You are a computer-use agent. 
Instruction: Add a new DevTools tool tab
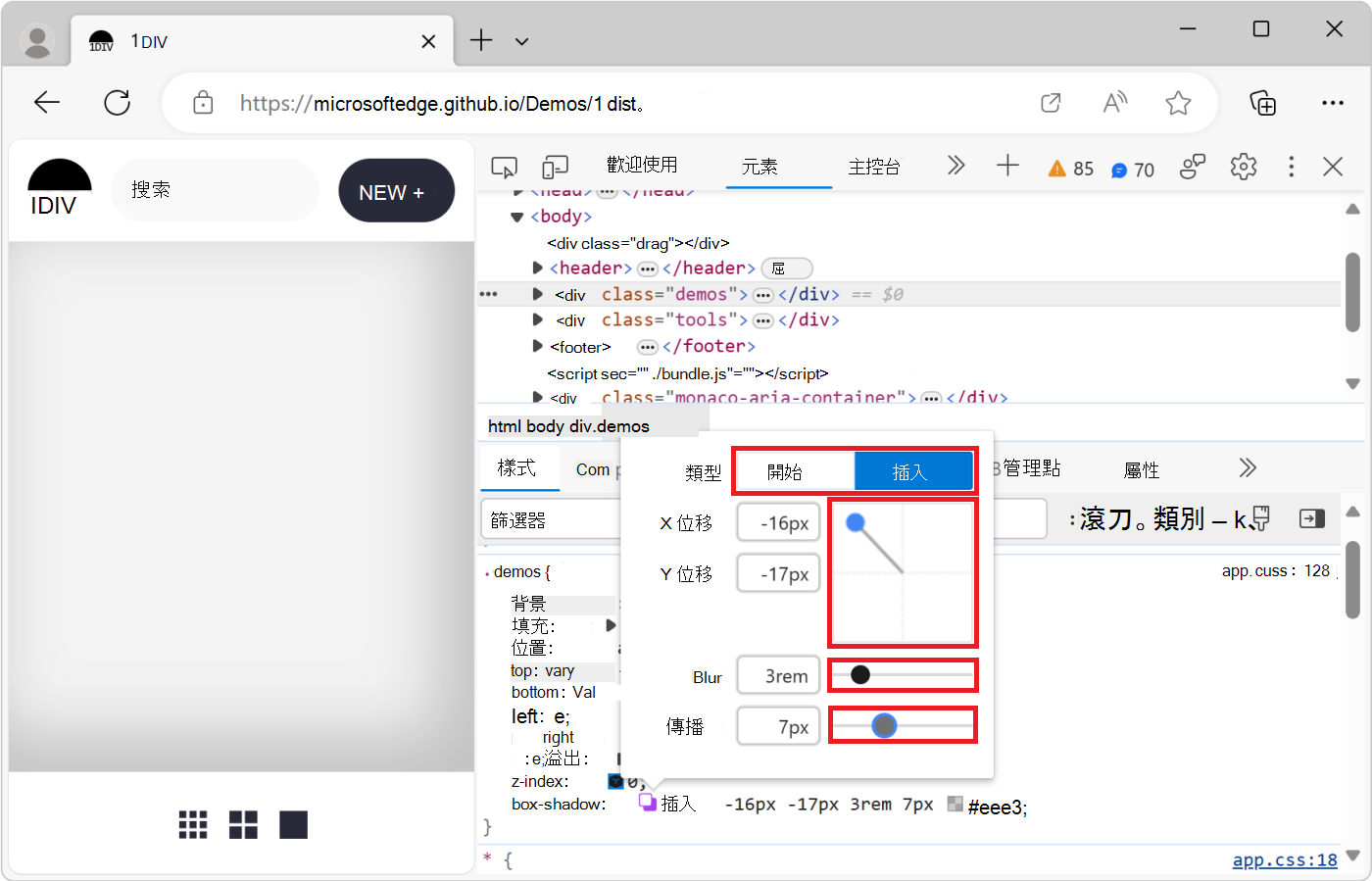1007,166
